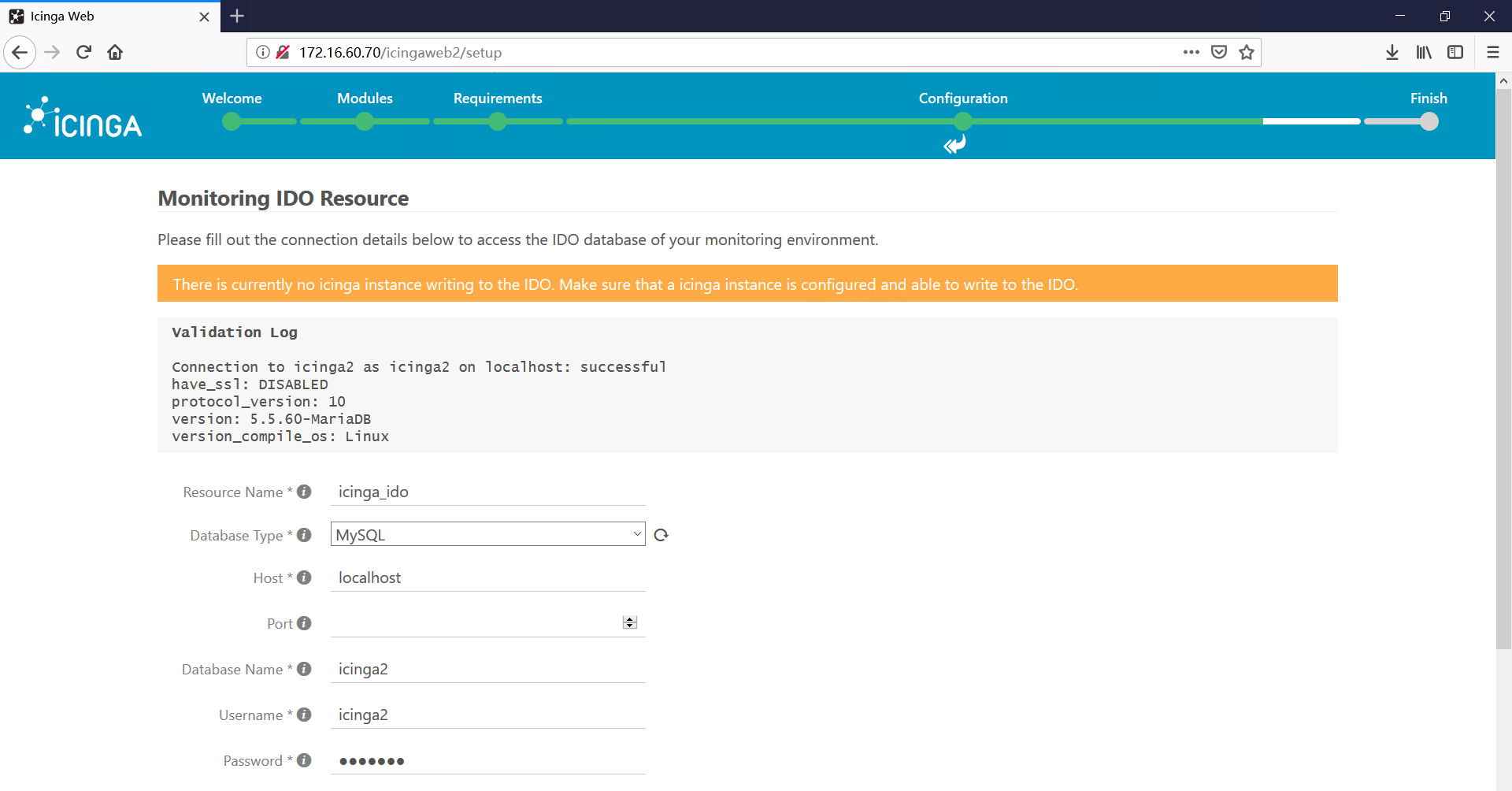Click the 'have_ssl: DISABLED' log line

[x=250, y=384]
